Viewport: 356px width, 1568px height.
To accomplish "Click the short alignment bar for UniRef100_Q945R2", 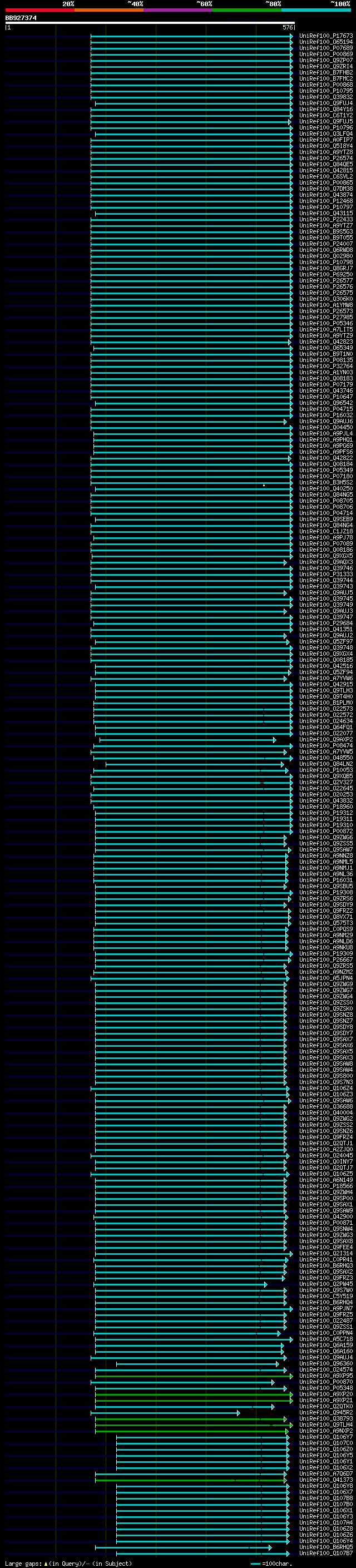I will (x=166, y=1413).
